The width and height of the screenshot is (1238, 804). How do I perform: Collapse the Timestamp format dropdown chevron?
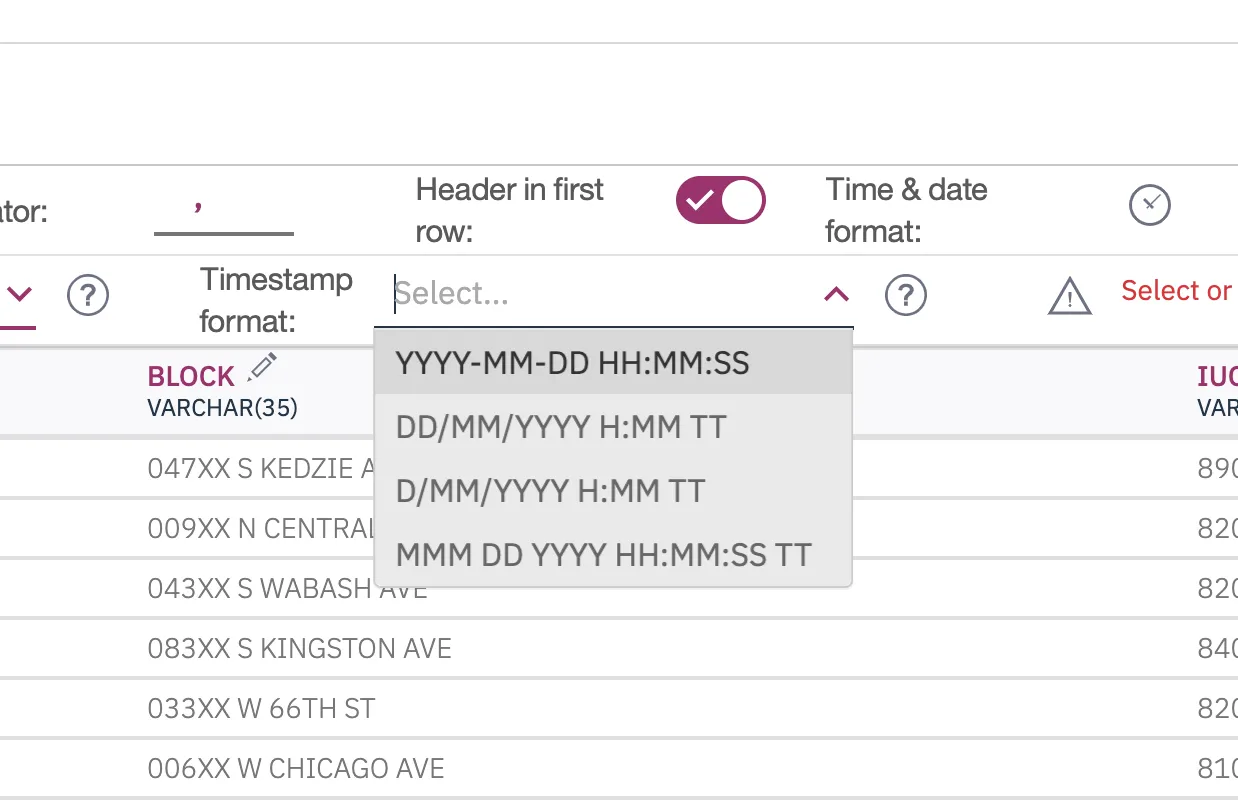[836, 294]
